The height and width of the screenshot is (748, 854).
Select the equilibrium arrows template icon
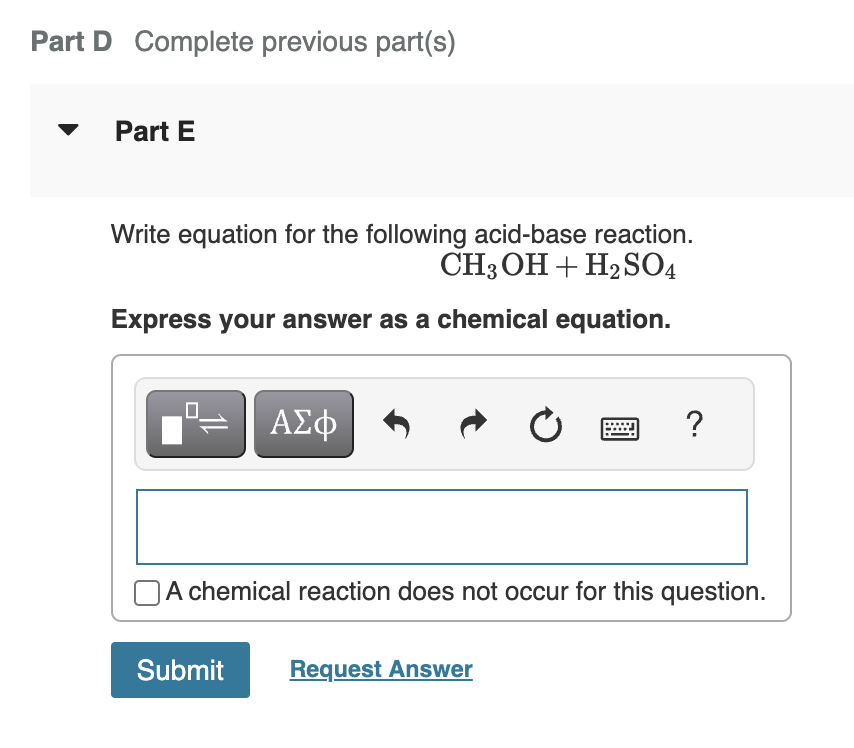click(195, 423)
